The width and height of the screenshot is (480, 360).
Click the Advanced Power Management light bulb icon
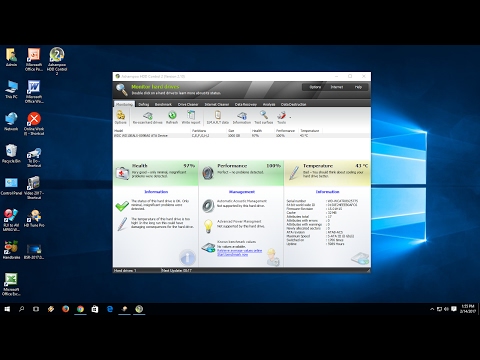pyautogui.click(x=208, y=226)
